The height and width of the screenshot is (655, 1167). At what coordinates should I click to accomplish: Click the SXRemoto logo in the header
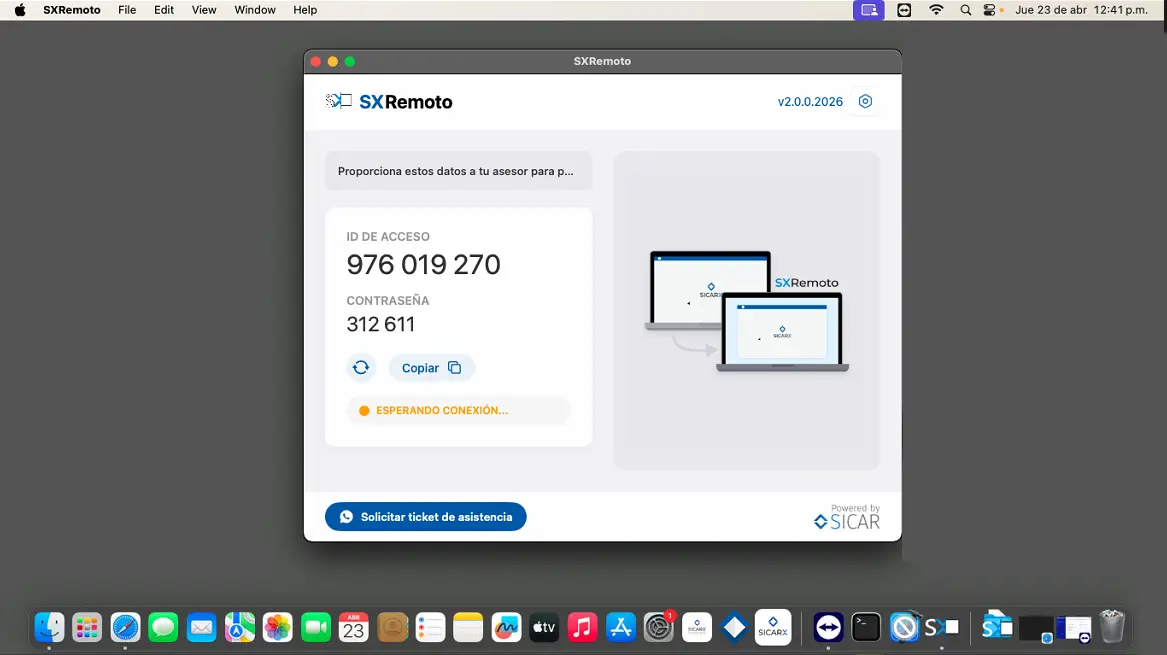tap(389, 101)
